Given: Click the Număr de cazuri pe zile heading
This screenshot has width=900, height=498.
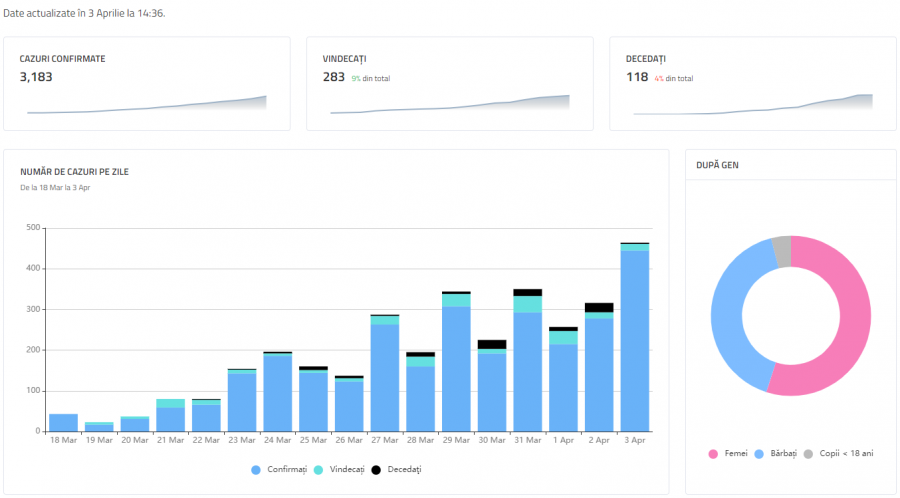Looking at the screenshot, I should pyautogui.click(x=74, y=172).
